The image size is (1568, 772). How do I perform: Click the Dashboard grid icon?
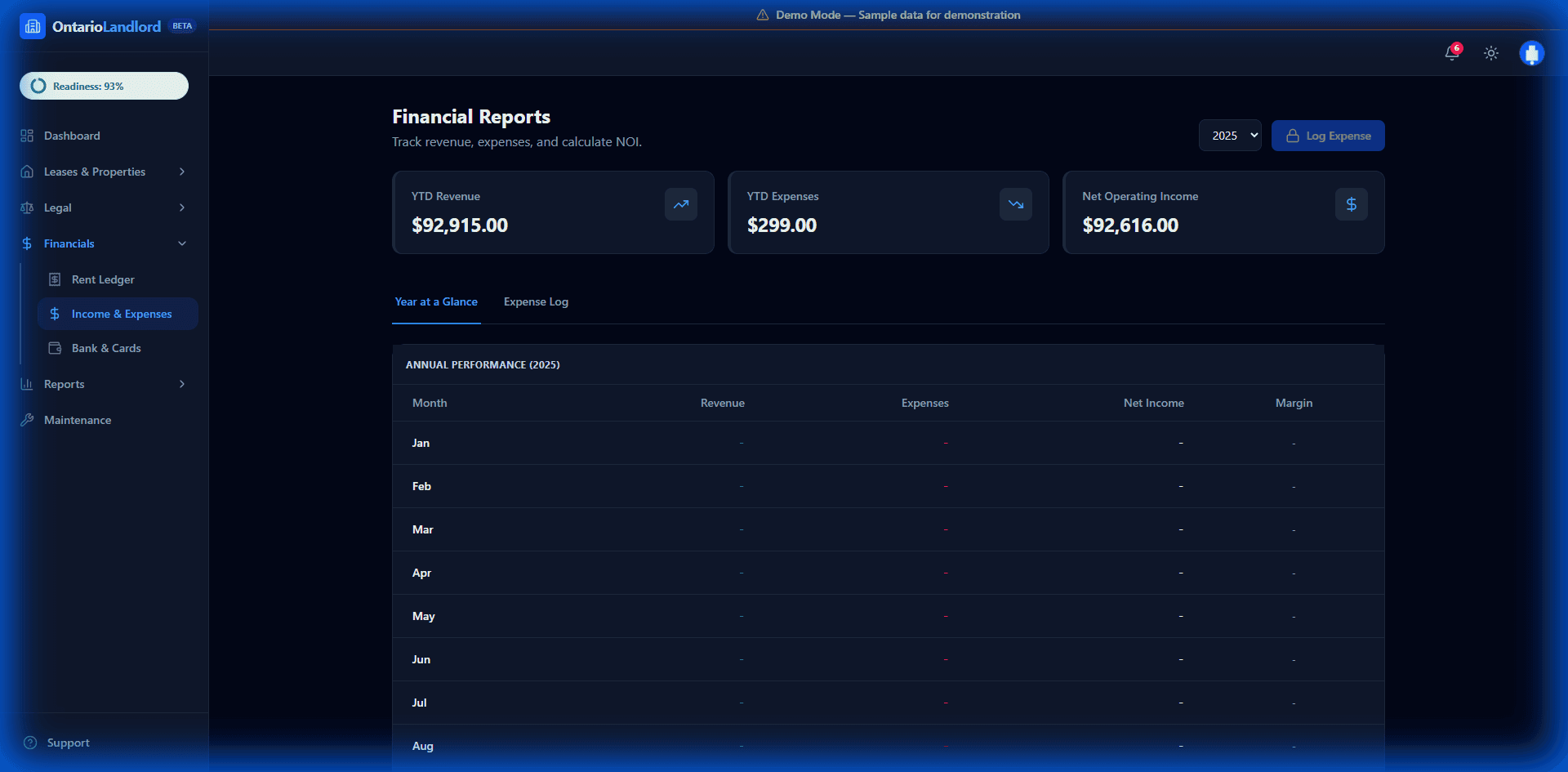27,136
